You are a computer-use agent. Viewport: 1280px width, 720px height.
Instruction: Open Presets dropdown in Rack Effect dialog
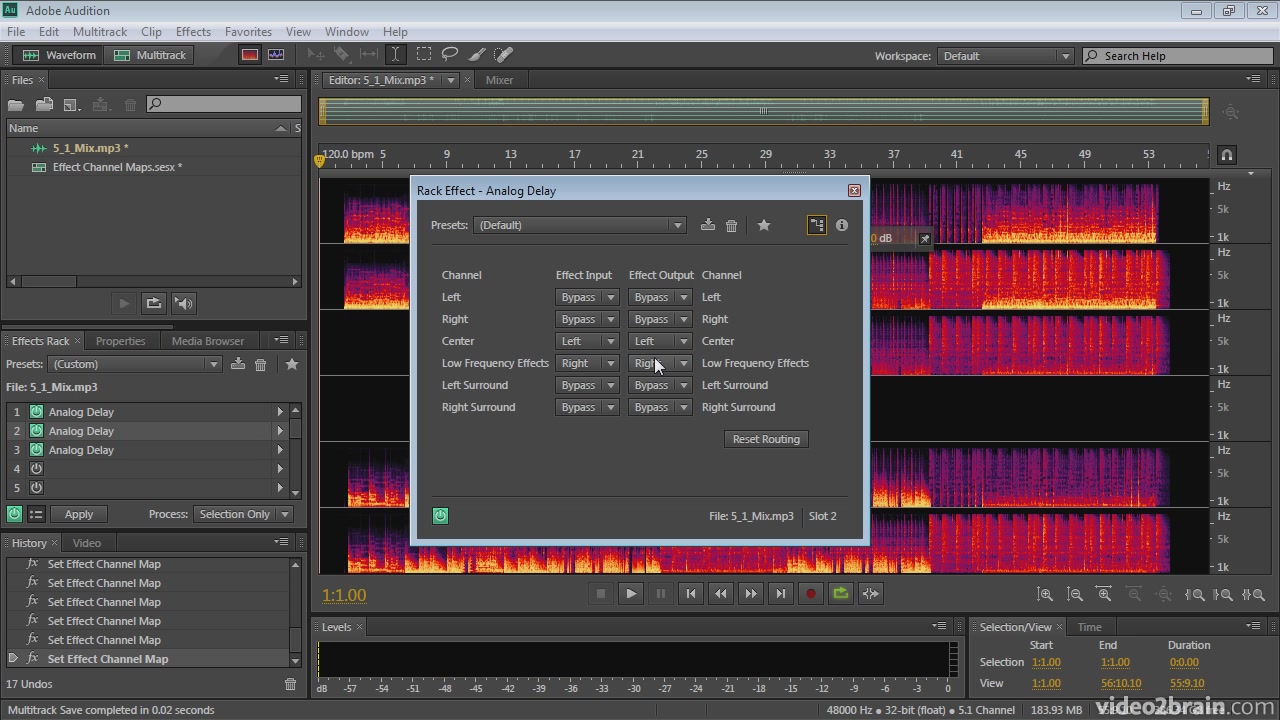pos(580,225)
